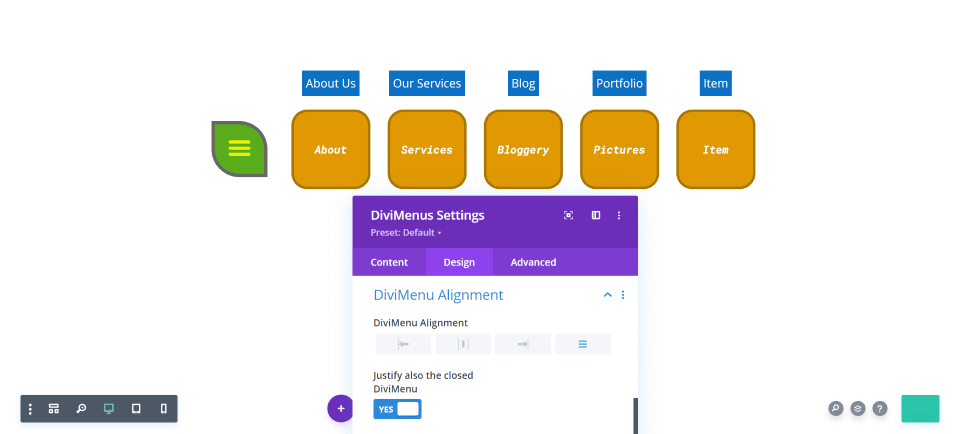Screen dimensions: 960x434
Task: Click the Our Services blue tooltip label
Action: click(427, 83)
